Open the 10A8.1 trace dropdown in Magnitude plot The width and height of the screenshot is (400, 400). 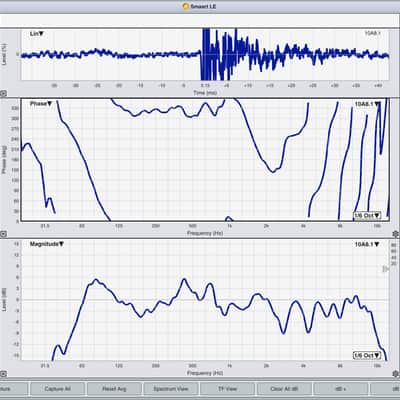coord(367,244)
